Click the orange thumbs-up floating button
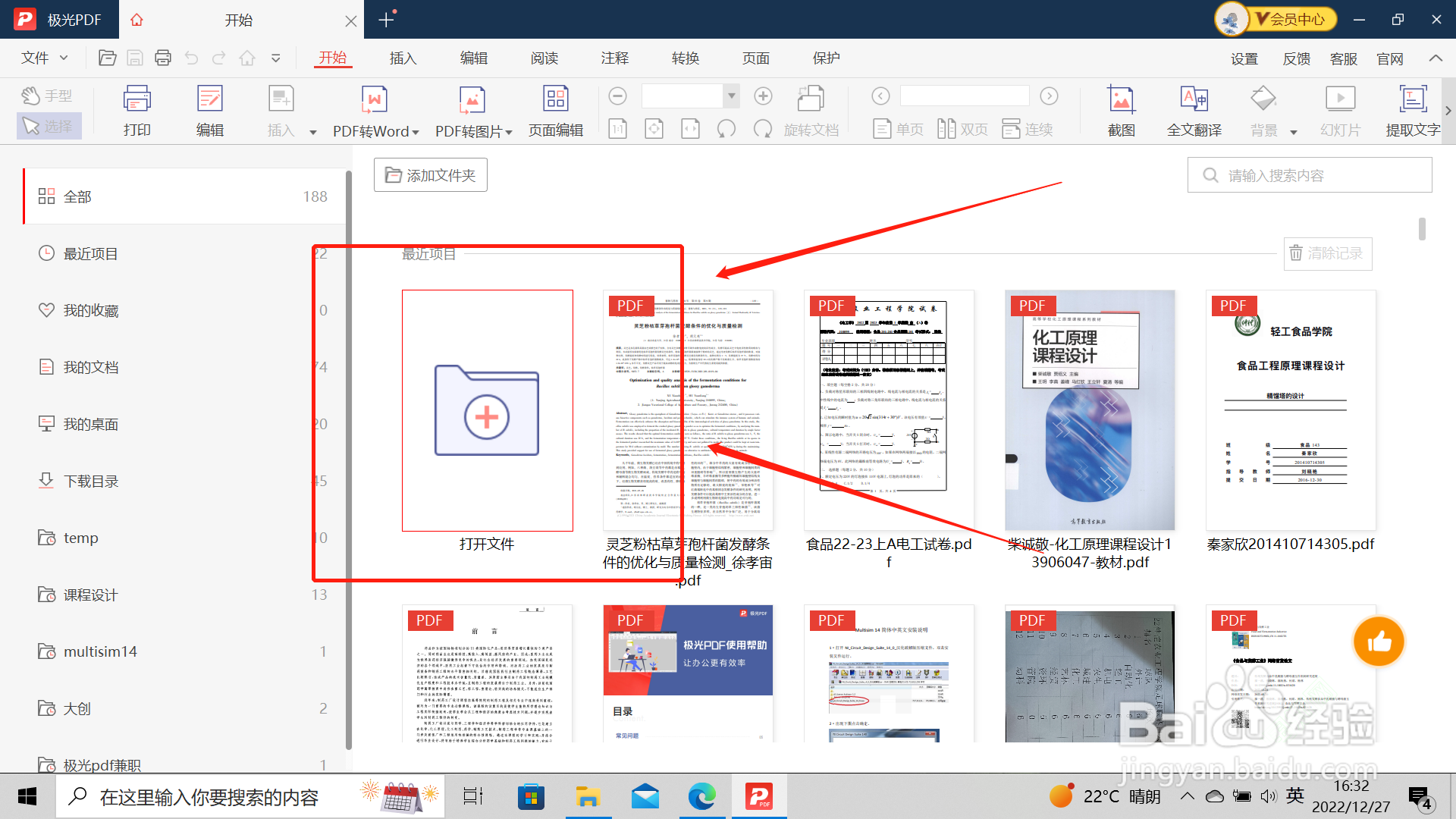This screenshot has height=819, width=1456. (1379, 642)
